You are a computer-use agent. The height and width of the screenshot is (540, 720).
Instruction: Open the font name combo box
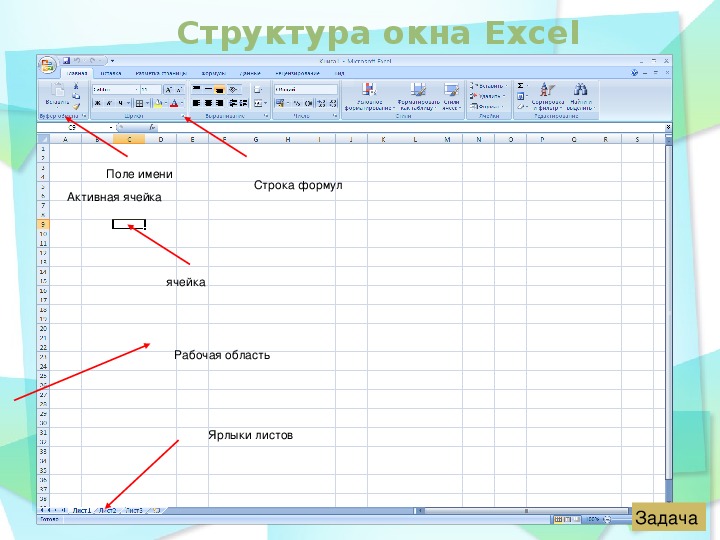point(116,90)
